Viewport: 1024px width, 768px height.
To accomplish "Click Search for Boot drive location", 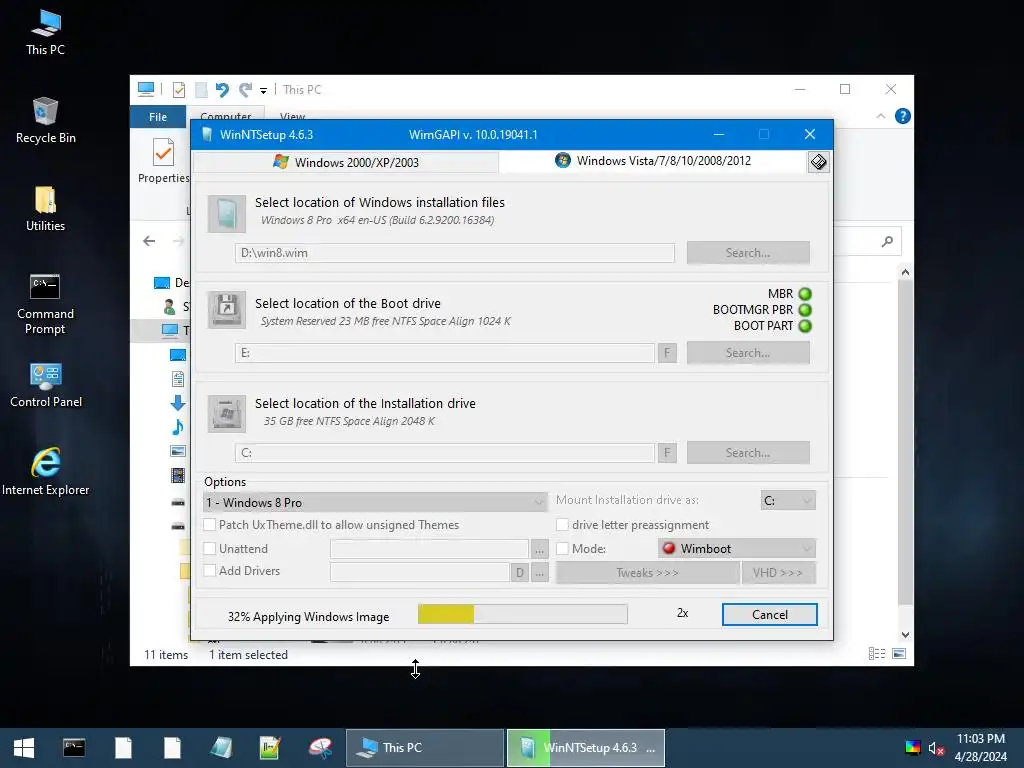I will point(748,353).
